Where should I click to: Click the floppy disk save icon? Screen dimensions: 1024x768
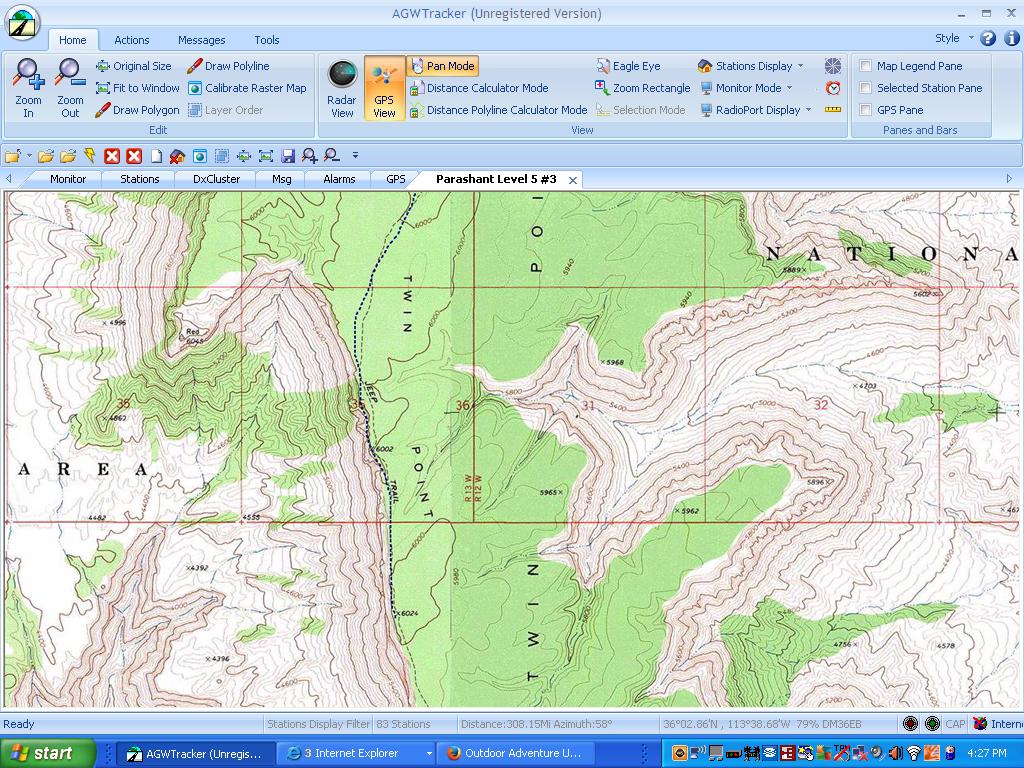pos(288,156)
